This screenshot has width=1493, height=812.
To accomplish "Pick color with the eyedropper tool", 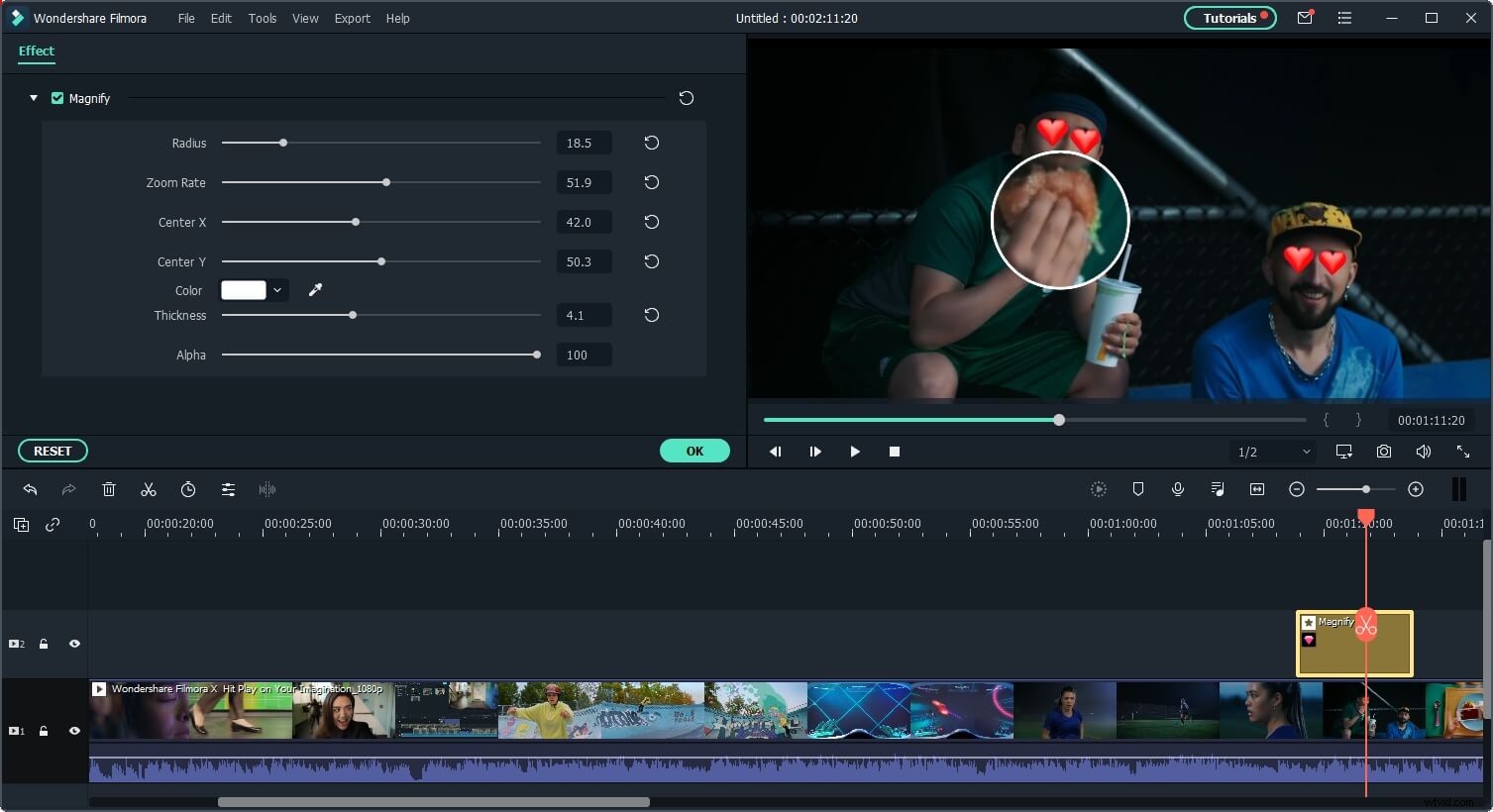I will pos(315,290).
